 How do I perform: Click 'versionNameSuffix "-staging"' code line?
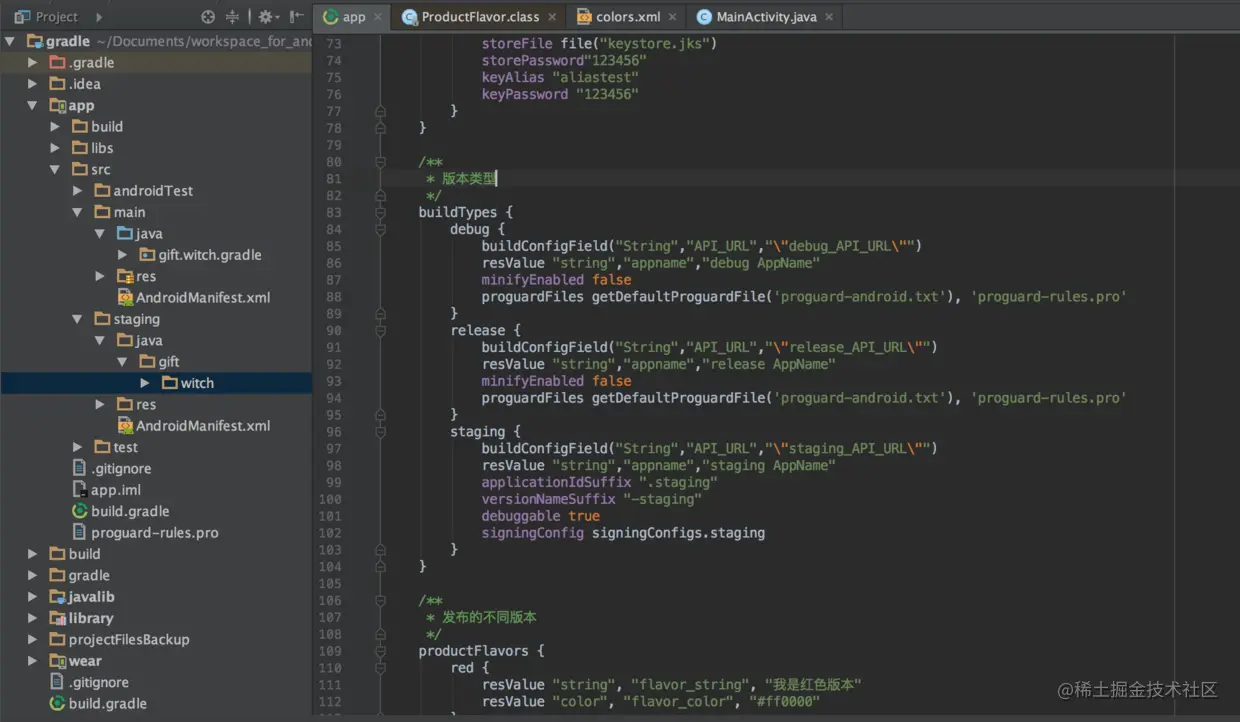pyautogui.click(x=591, y=499)
